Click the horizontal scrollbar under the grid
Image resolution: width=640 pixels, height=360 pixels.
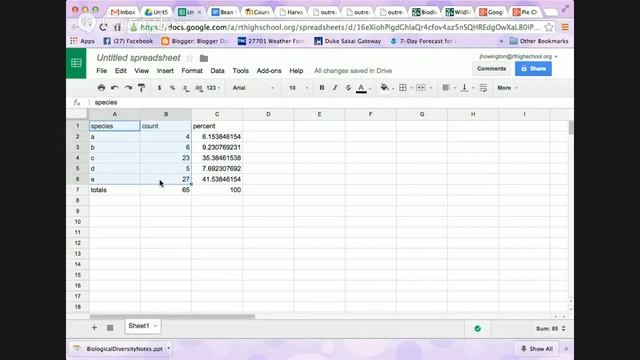172,316
